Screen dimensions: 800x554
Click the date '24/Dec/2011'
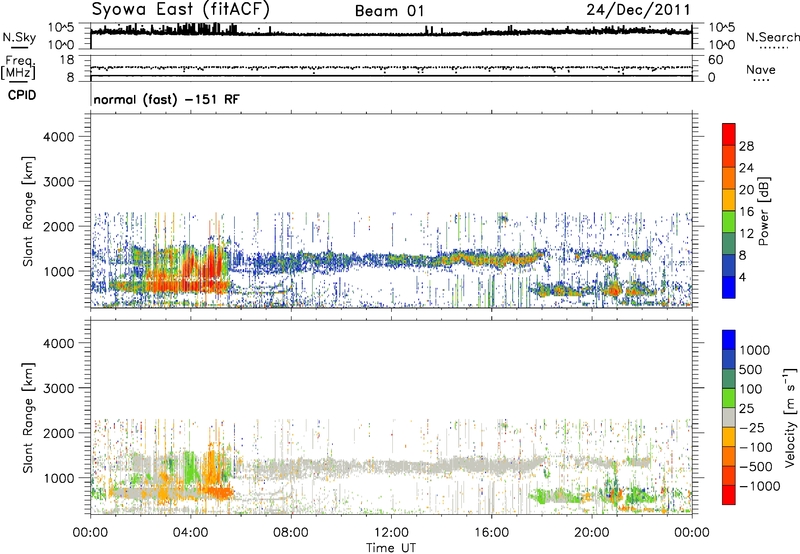638,10
